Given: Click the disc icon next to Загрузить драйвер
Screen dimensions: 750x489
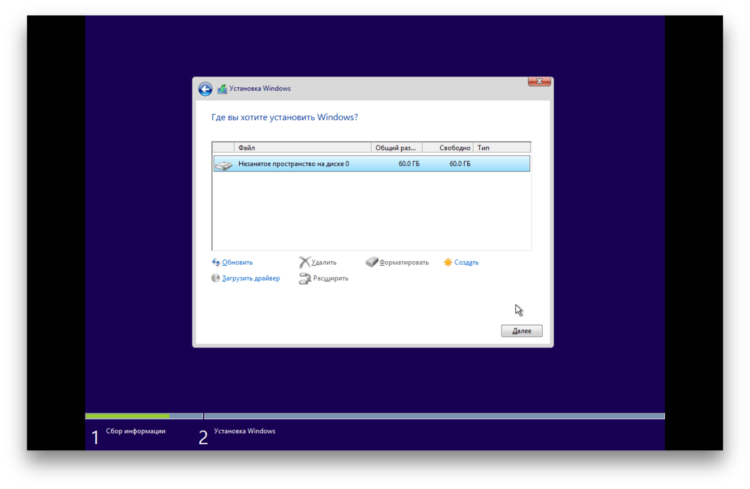Looking at the screenshot, I should (216, 278).
